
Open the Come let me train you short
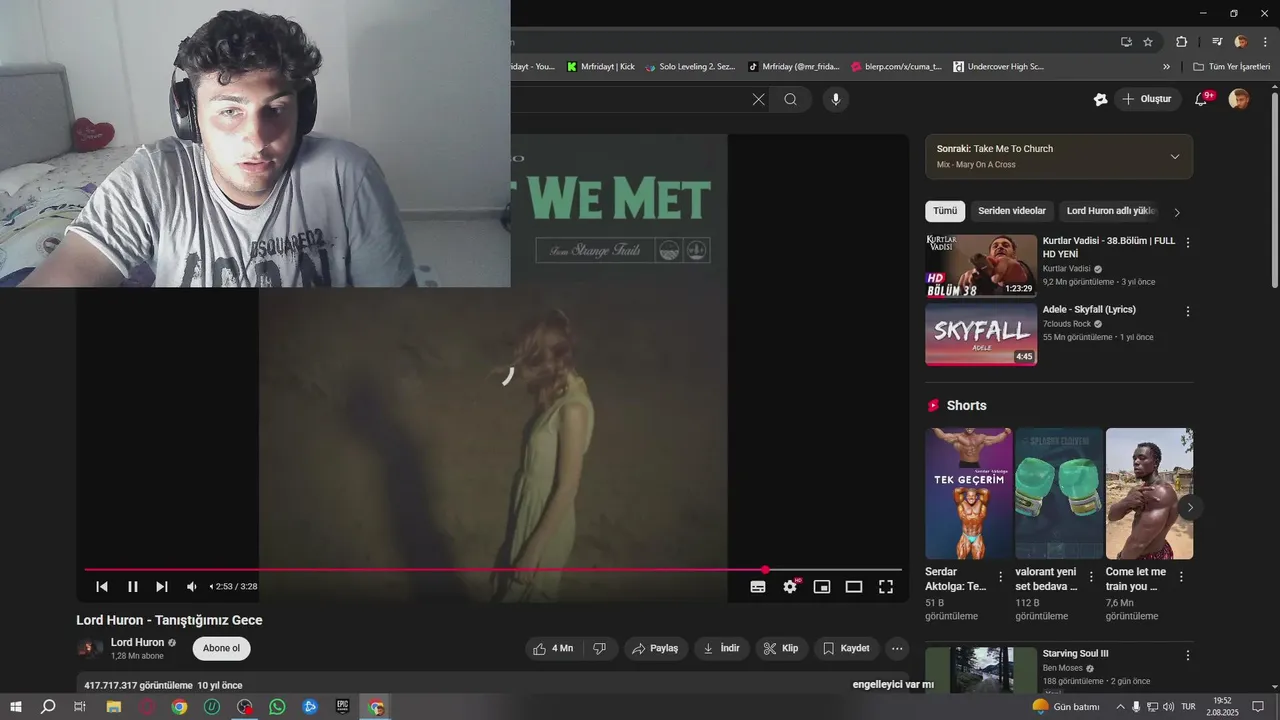click(1150, 494)
